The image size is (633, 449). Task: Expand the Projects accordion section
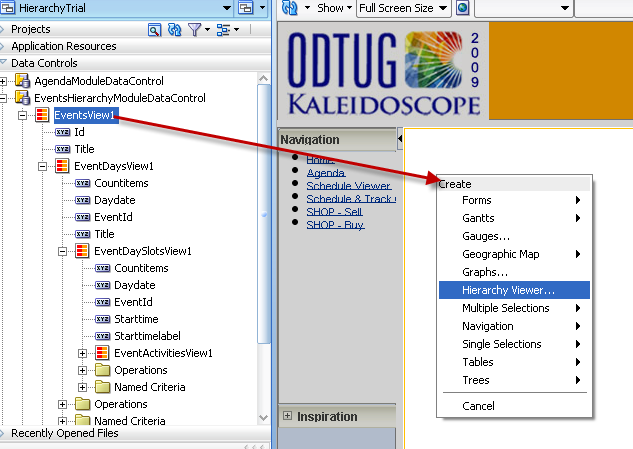click(2, 29)
